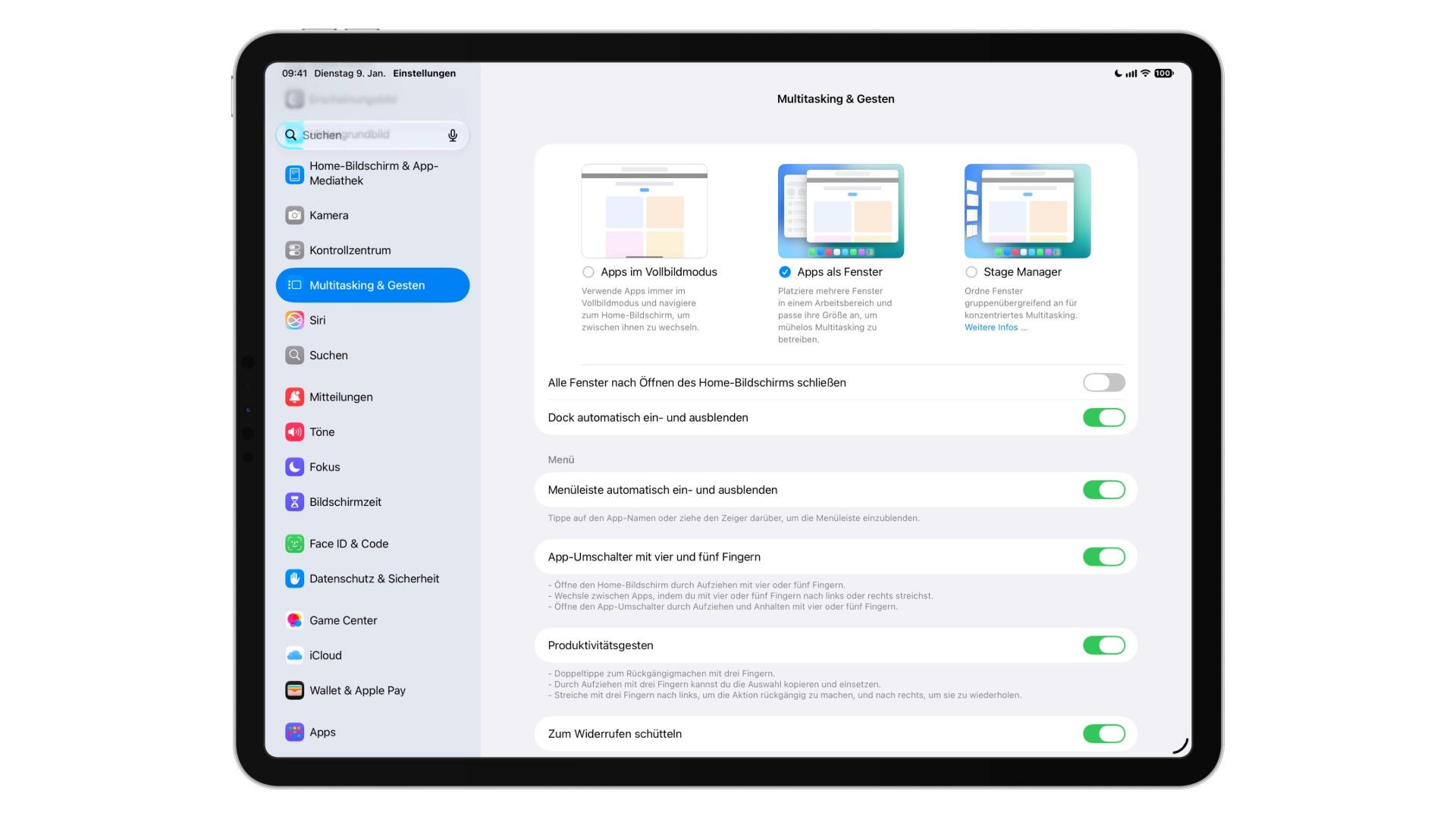Click the Mitteilungen bell icon
The height and width of the screenshot is (819, 1456).
coord(294,397)
